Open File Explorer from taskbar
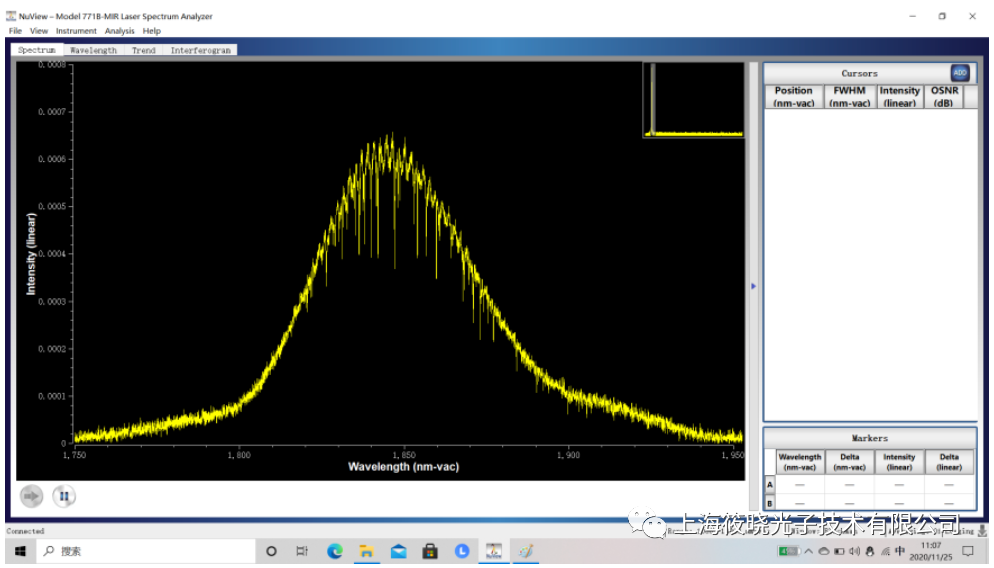This screenshot has width=994, height=568. 366,551
